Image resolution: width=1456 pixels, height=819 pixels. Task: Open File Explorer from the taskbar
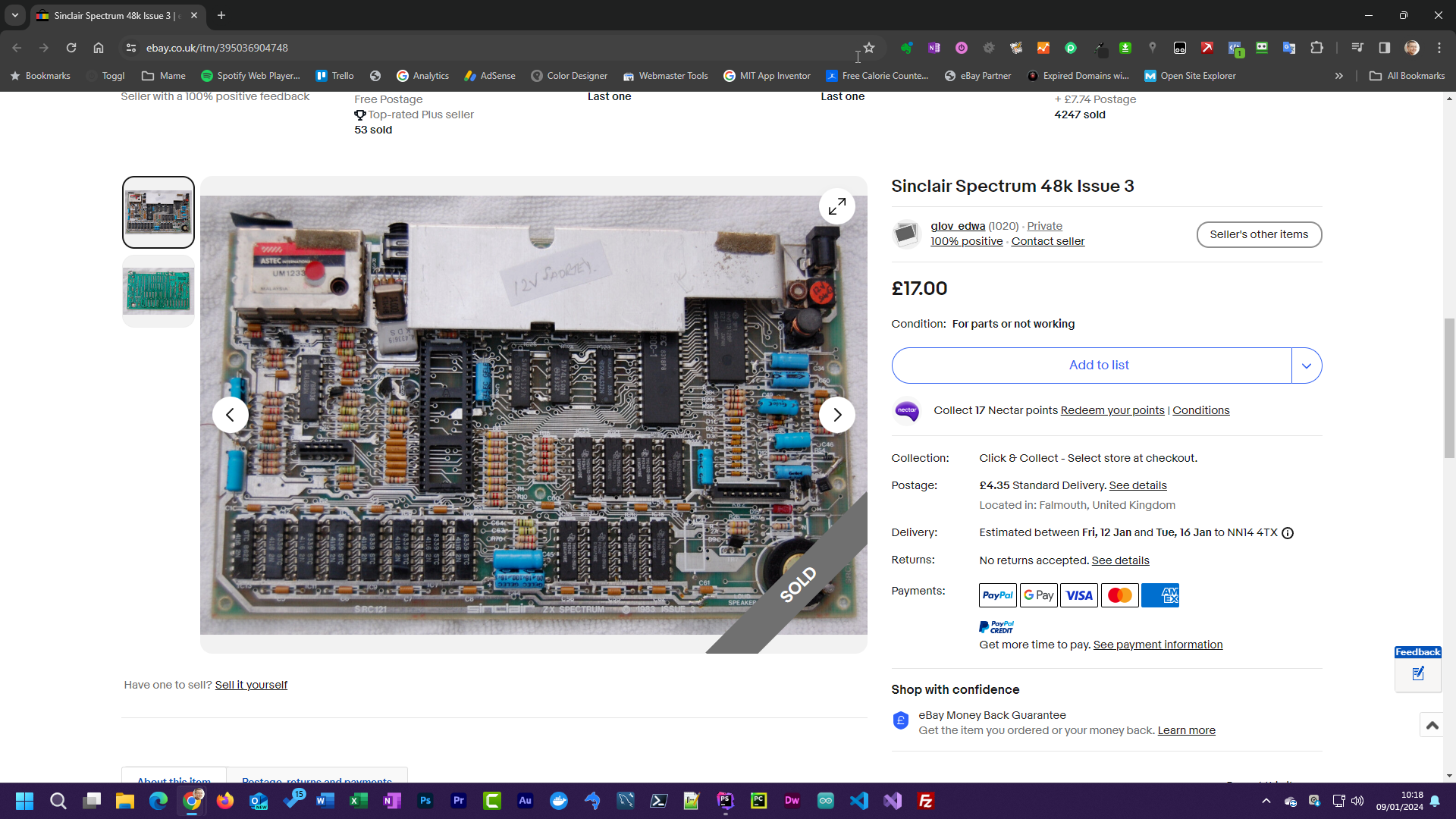125,801
